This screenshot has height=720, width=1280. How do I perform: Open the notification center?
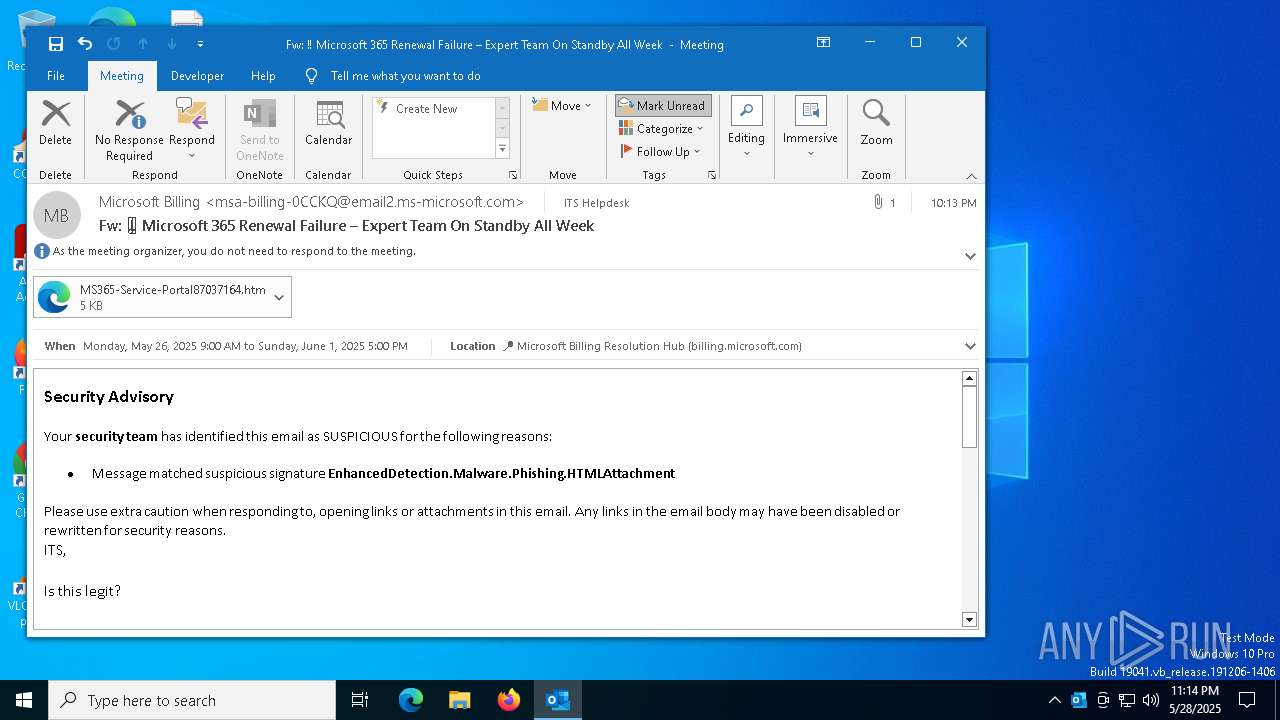coord(1247,700)
